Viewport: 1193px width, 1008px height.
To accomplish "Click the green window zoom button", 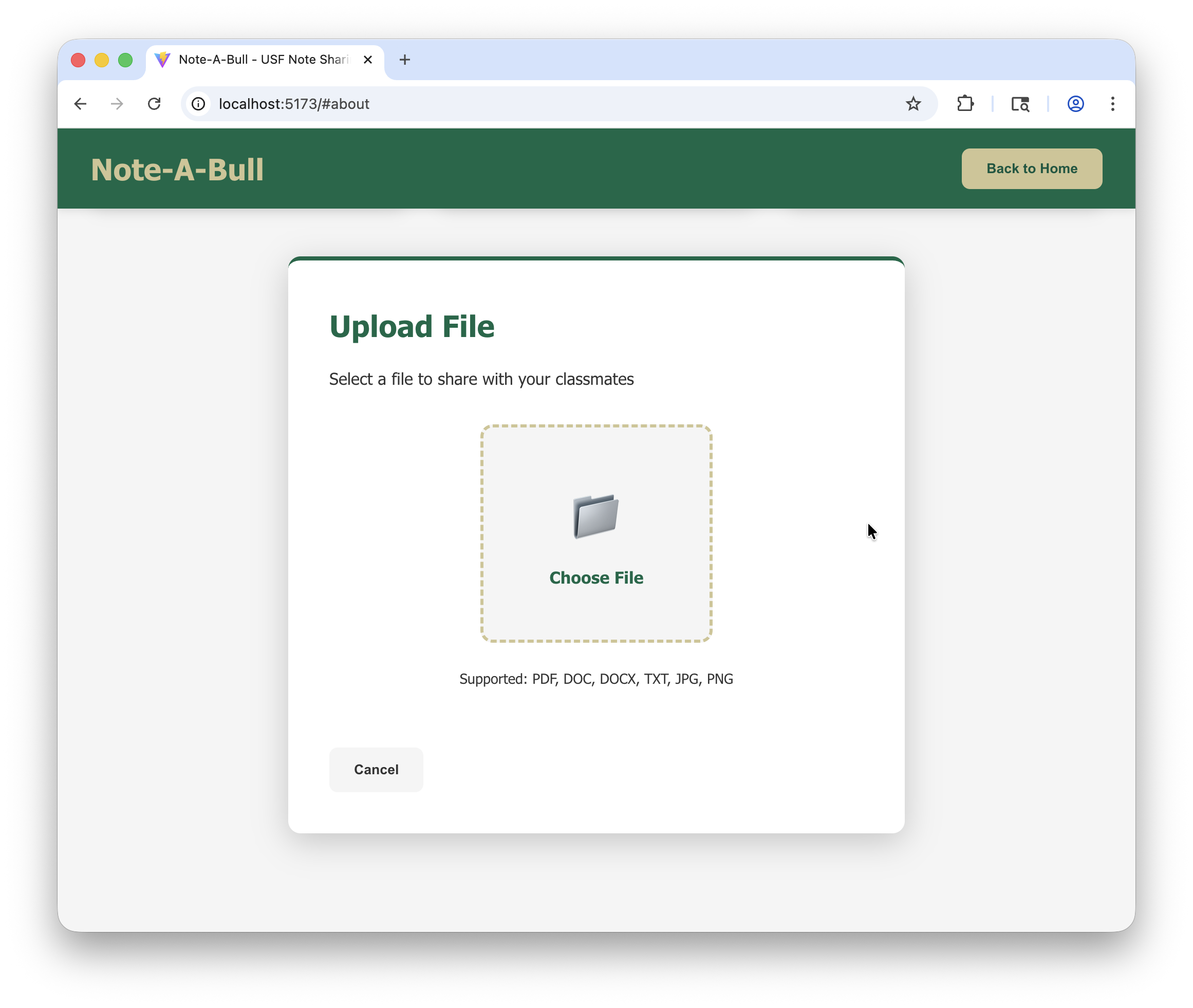I will tap(125, 60).
